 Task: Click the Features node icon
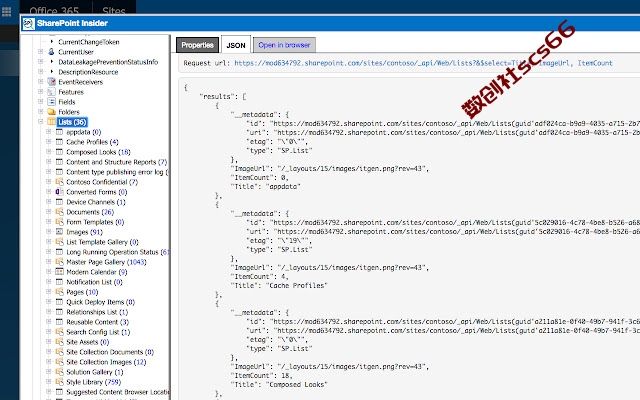(x=51, y=92)
